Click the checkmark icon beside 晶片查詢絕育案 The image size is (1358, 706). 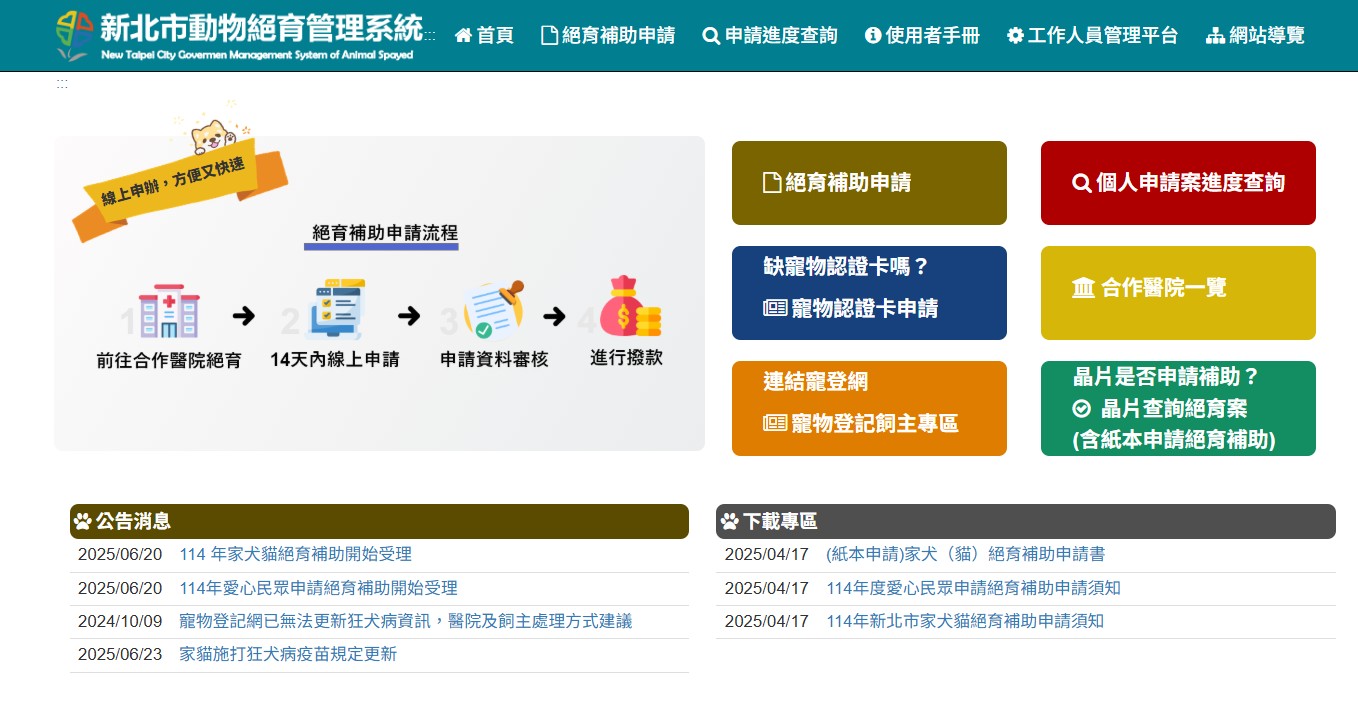coord(1081,409)
